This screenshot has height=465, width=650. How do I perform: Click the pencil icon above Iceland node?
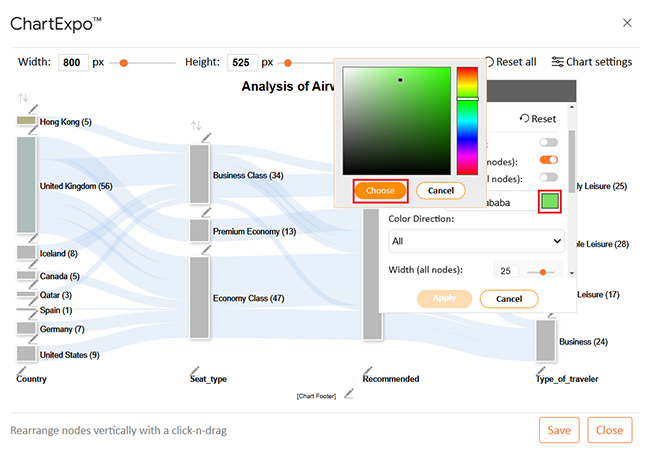tap(33, 238)
